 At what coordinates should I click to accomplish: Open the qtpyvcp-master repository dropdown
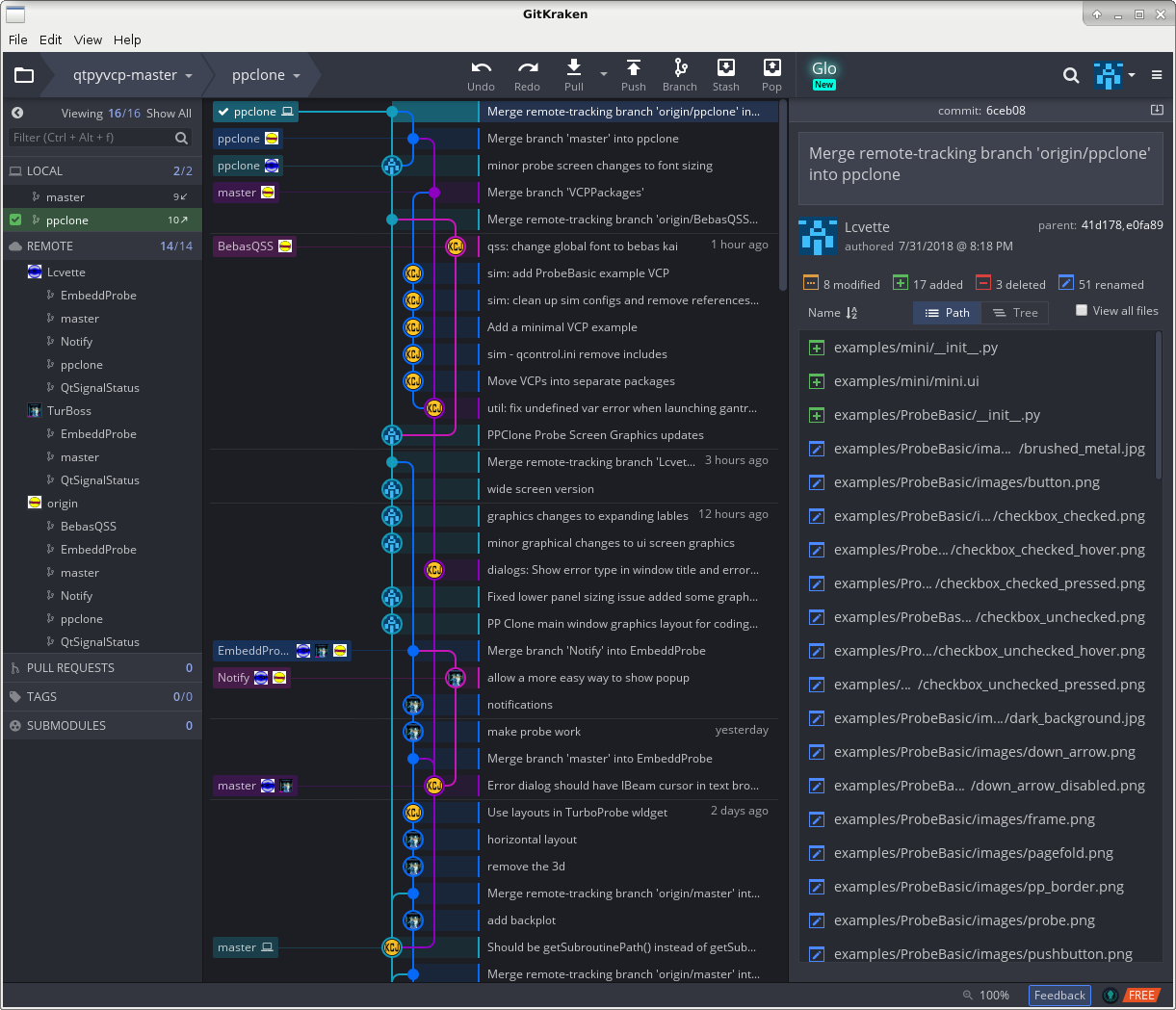click(x=133, y=75)
